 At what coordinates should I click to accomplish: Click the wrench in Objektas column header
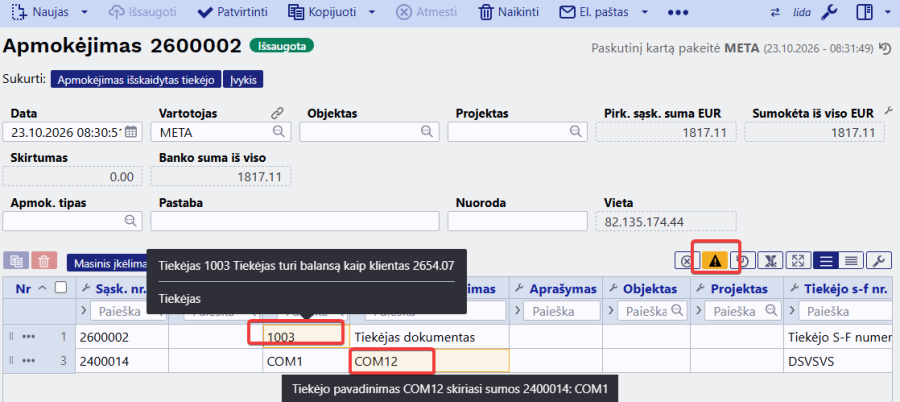click(615, 288)
